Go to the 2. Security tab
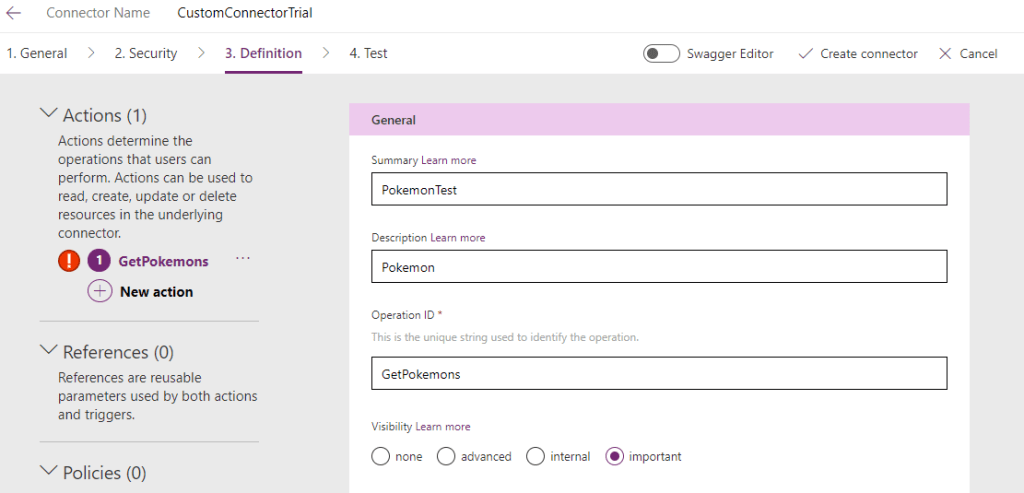Image resolution: width=1024 pixels, height=493 pixels. pyautogui.click(x=146, y=54)
